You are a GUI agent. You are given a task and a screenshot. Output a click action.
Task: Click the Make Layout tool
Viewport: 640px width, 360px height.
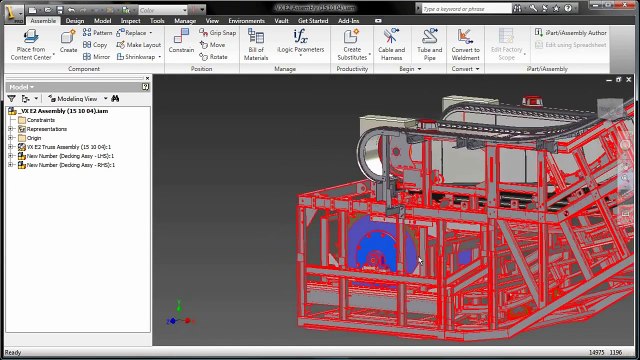pyautogui.click(x=139, y=44)
